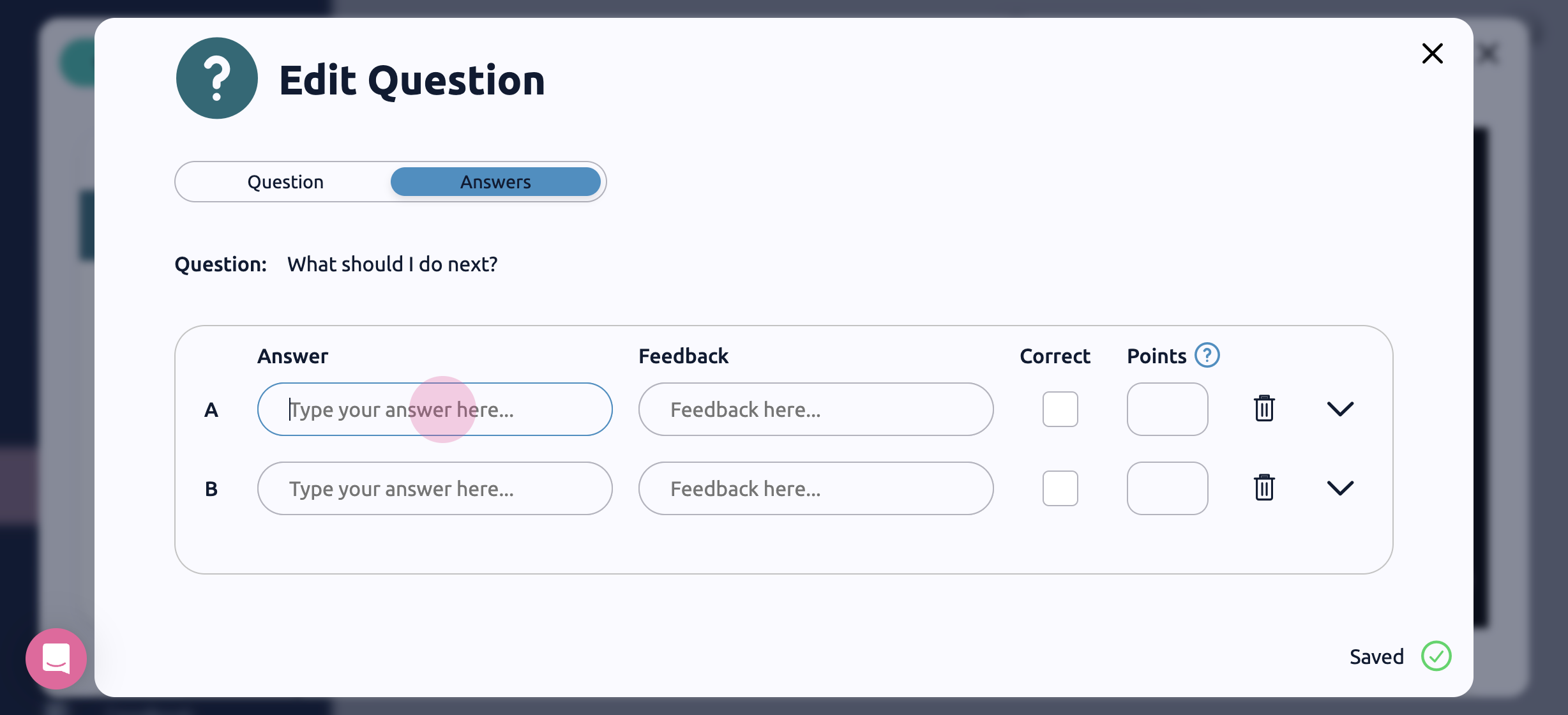Select the Answers tab
This screenshot has height=715, width=1568.
click(495, 182)
